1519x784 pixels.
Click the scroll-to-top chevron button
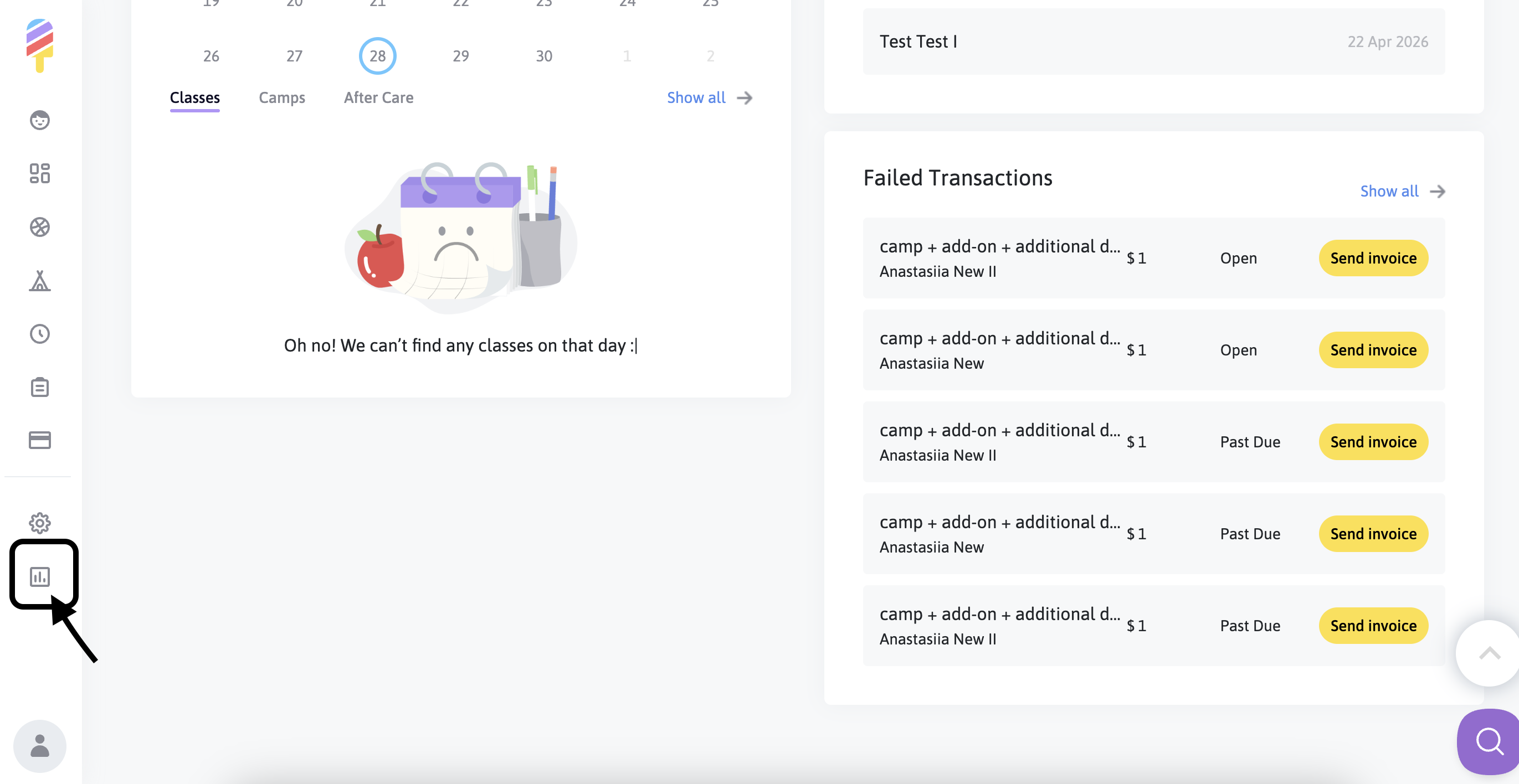1489,653
